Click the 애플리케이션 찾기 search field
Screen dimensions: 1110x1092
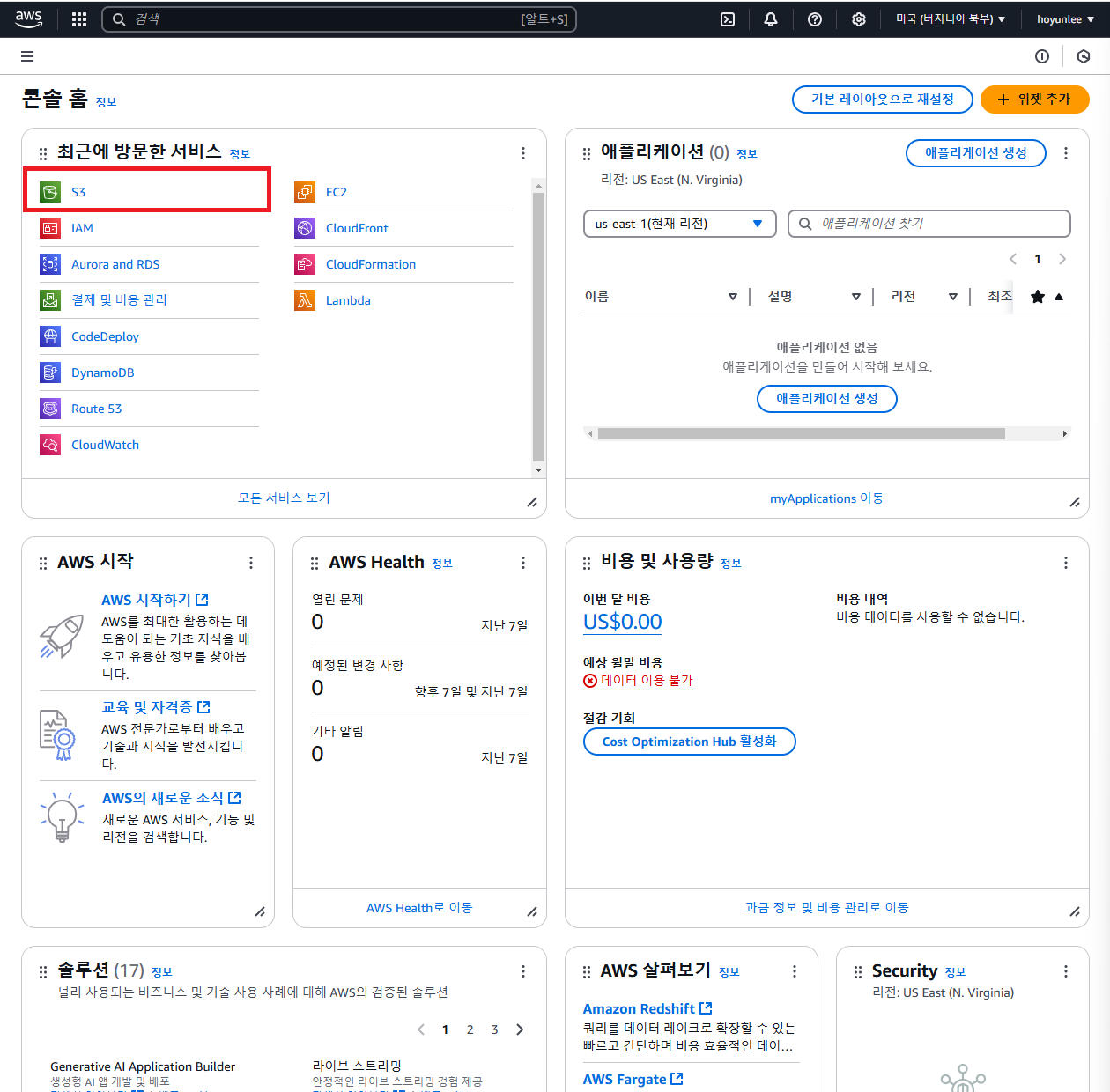click(929, 224)
